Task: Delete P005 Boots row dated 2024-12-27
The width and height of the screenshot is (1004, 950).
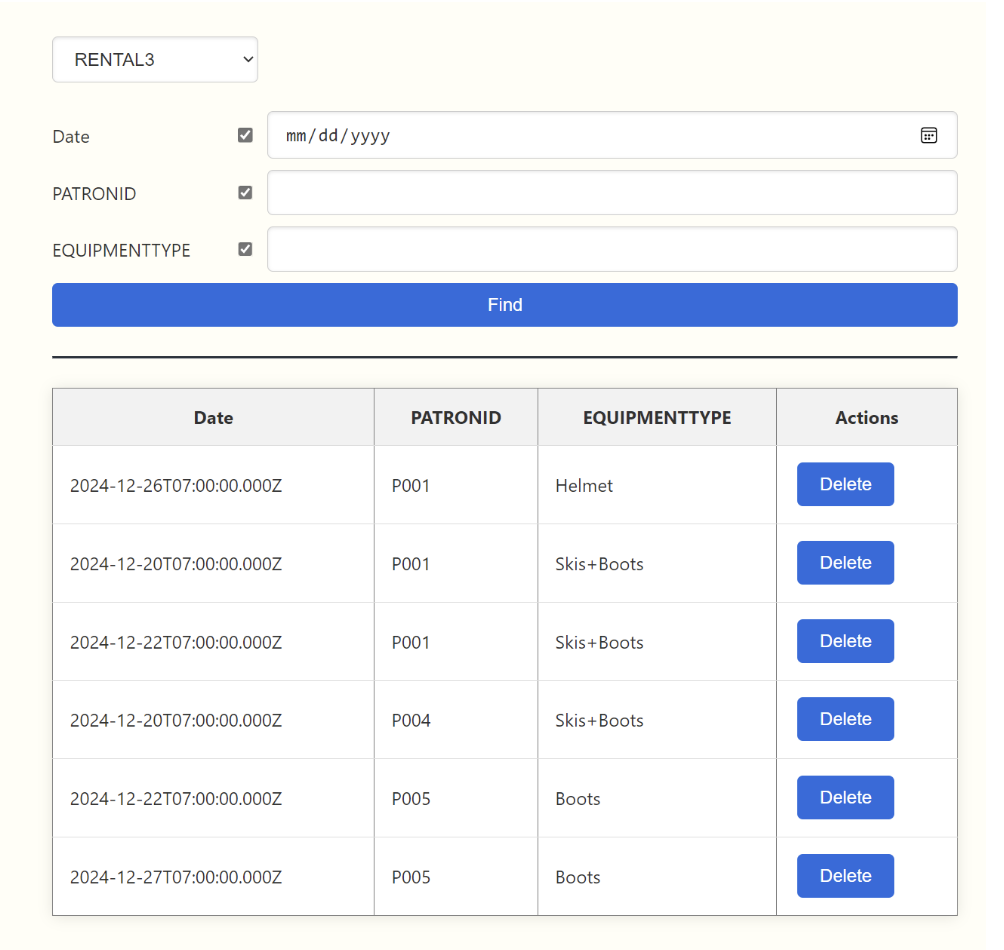Action: point(845,876)
